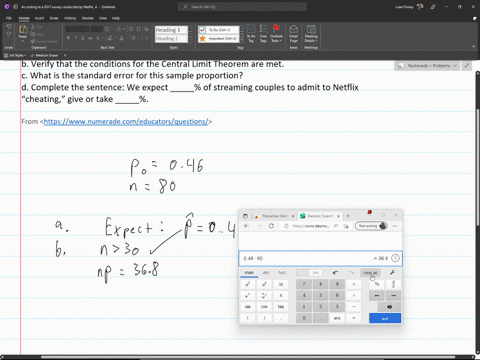Click the square root key in Desmos

248,295
